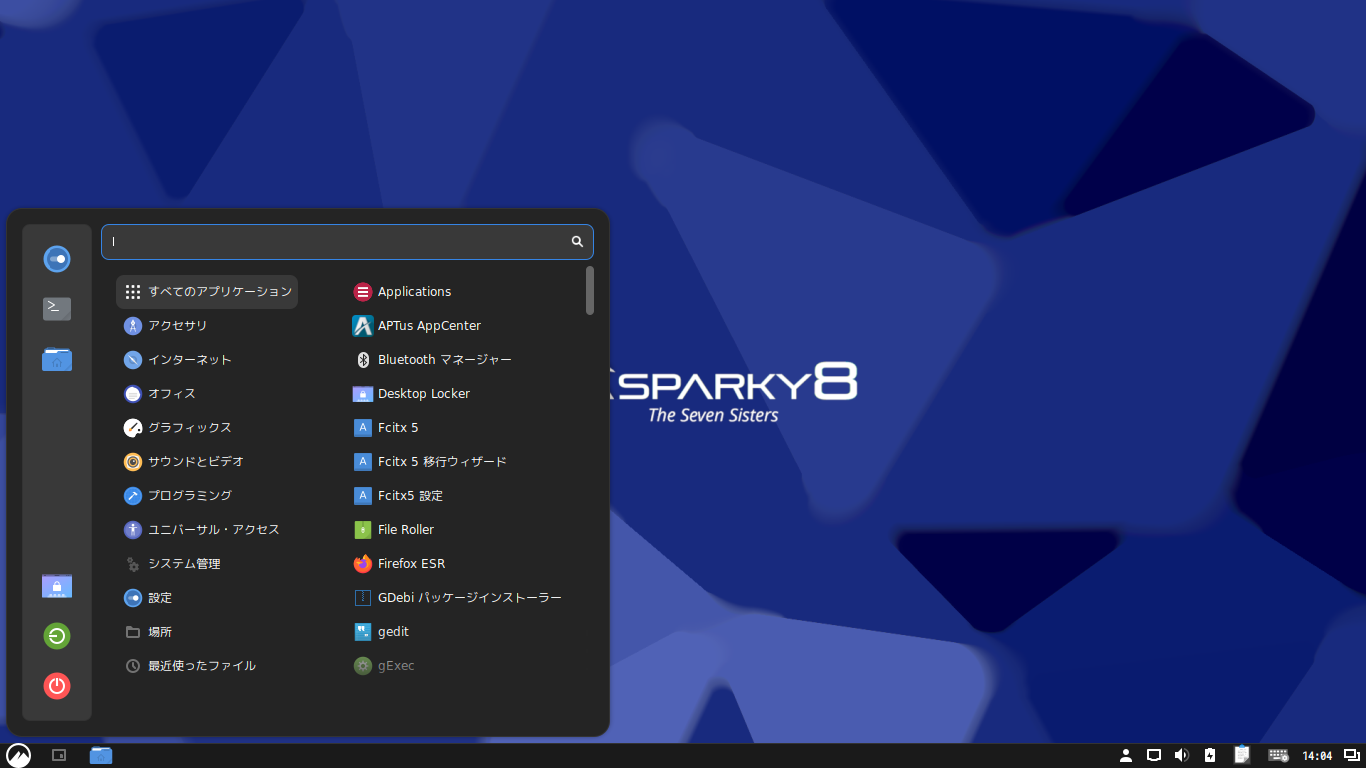Open APTus AppCenter

point(462,326)
